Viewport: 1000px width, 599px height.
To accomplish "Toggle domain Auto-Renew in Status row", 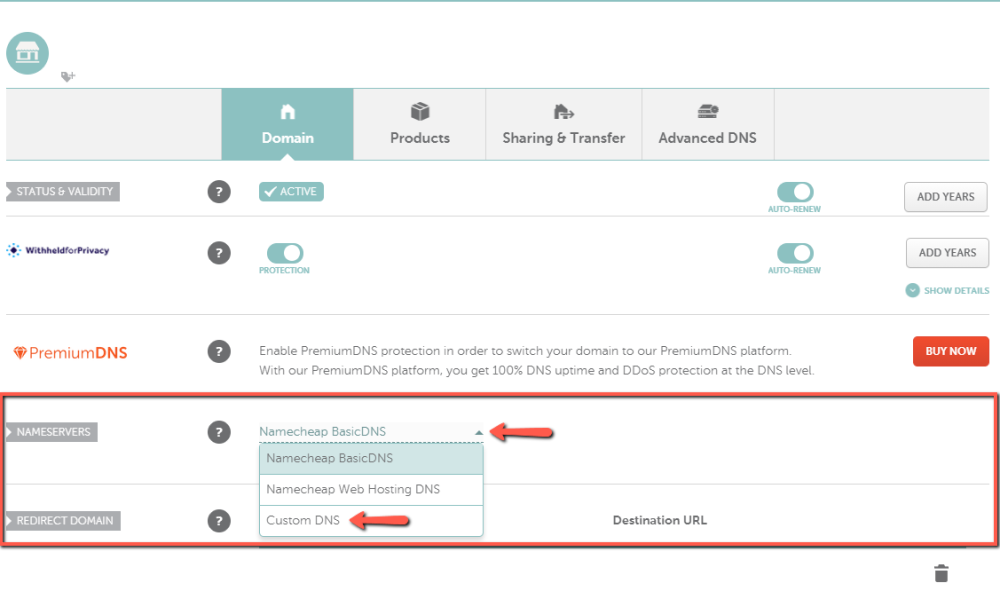I will (x=795, y=192).
